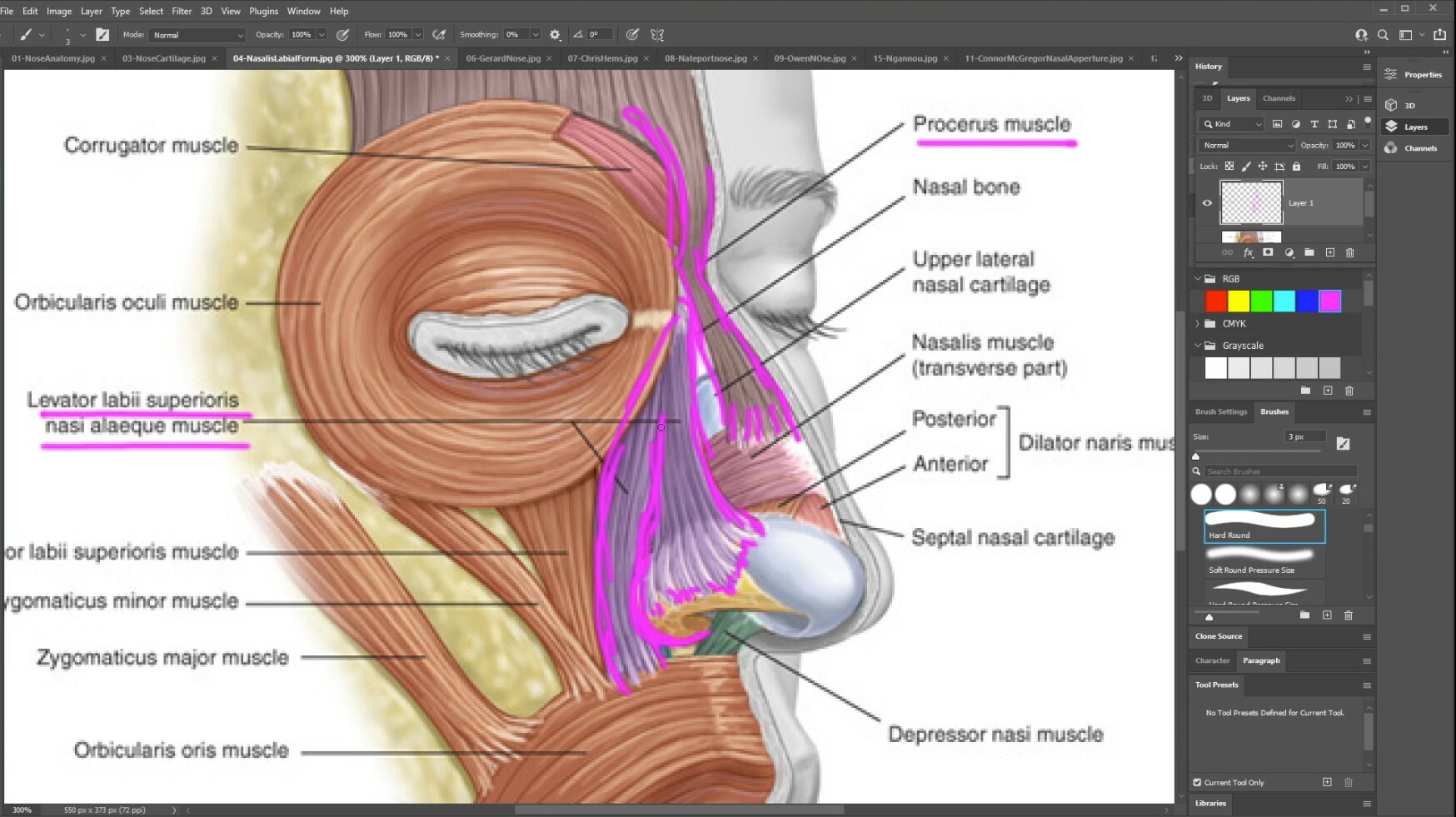Create a new layer plus icon
This screenshot has width=1456, height=817.
coord(1330,252)
